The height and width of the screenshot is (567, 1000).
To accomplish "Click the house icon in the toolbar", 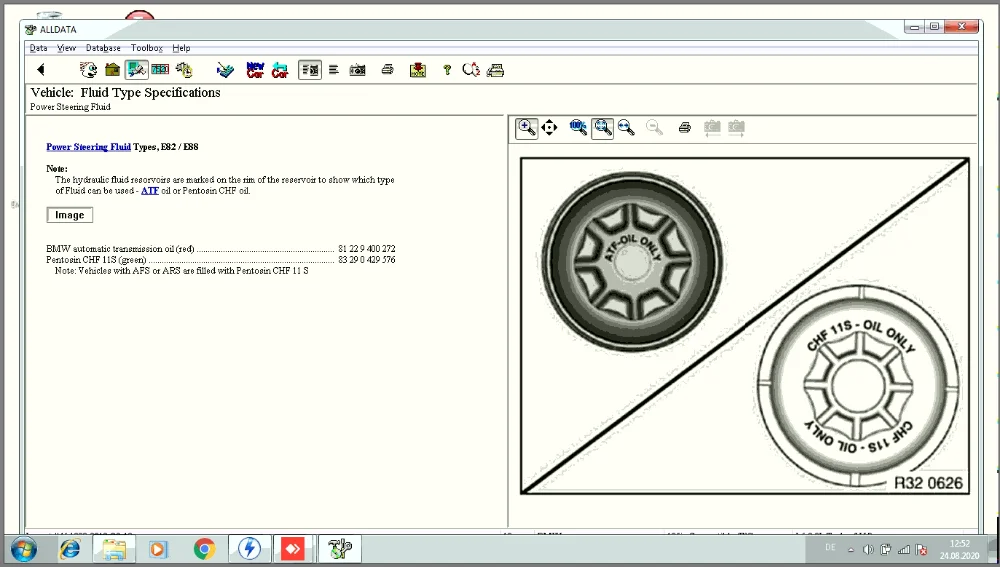I will pyautogui.click(x=112, y=70).
